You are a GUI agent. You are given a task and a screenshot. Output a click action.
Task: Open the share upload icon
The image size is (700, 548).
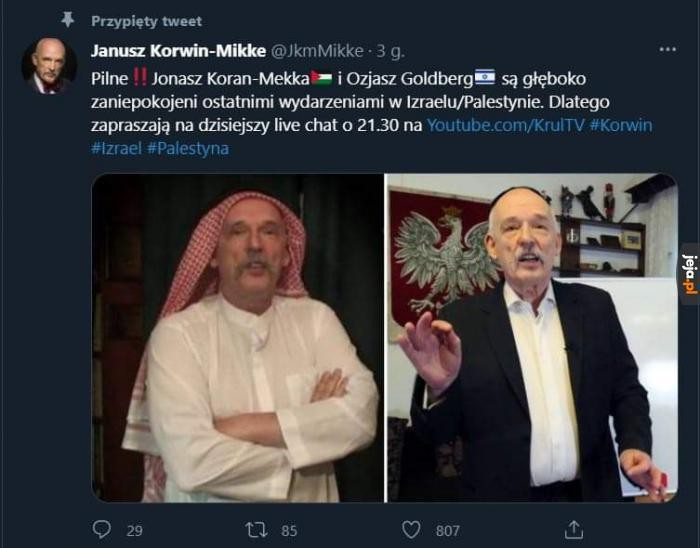(574, 530)
